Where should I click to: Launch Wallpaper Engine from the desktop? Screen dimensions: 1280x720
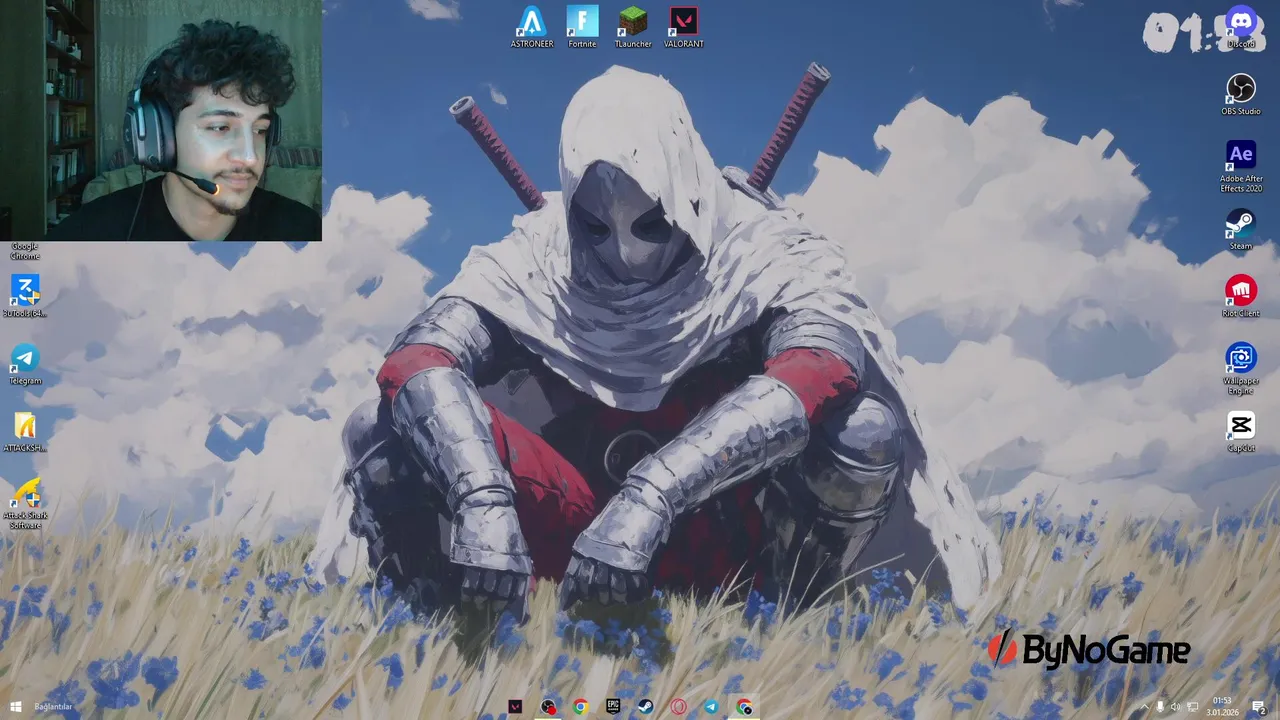(1241, 368)
